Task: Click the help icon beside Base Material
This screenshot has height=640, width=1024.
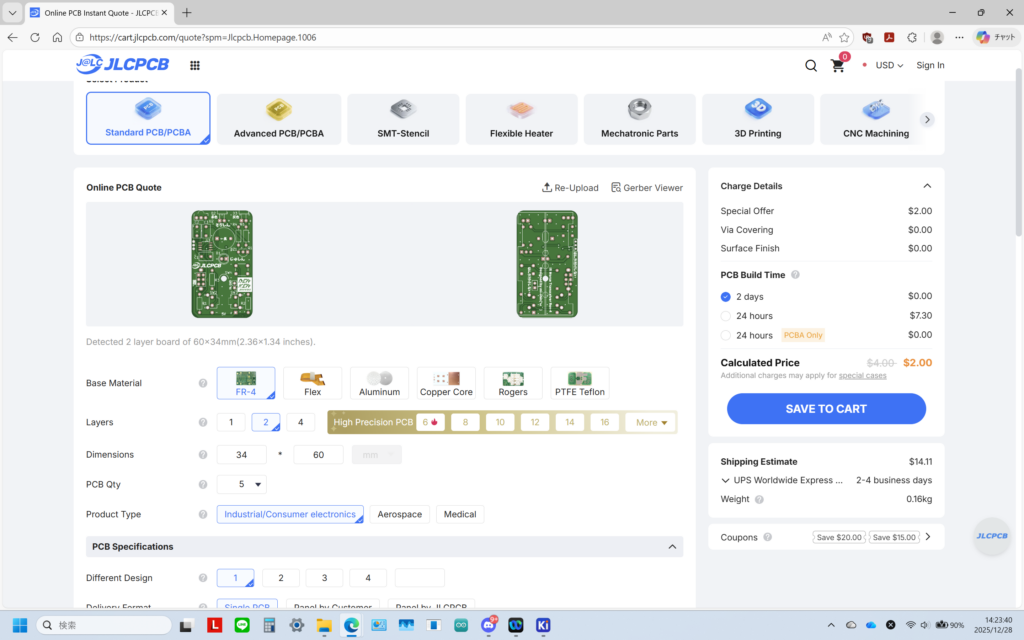Action: click(203, 383)
